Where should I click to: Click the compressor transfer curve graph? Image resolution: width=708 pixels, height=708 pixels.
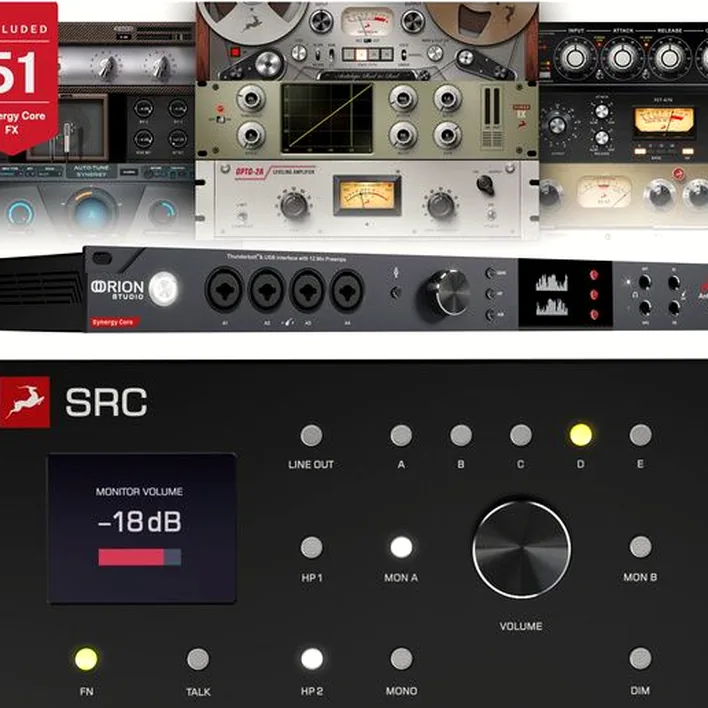(x=327, y=118)
